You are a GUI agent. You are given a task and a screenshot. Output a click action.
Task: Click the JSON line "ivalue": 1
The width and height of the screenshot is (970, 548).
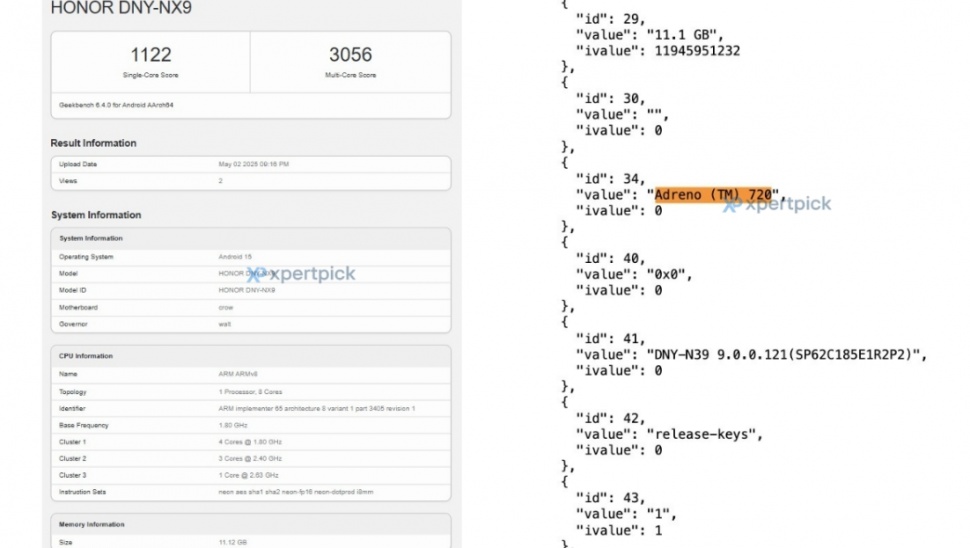[x=619, y=531]
